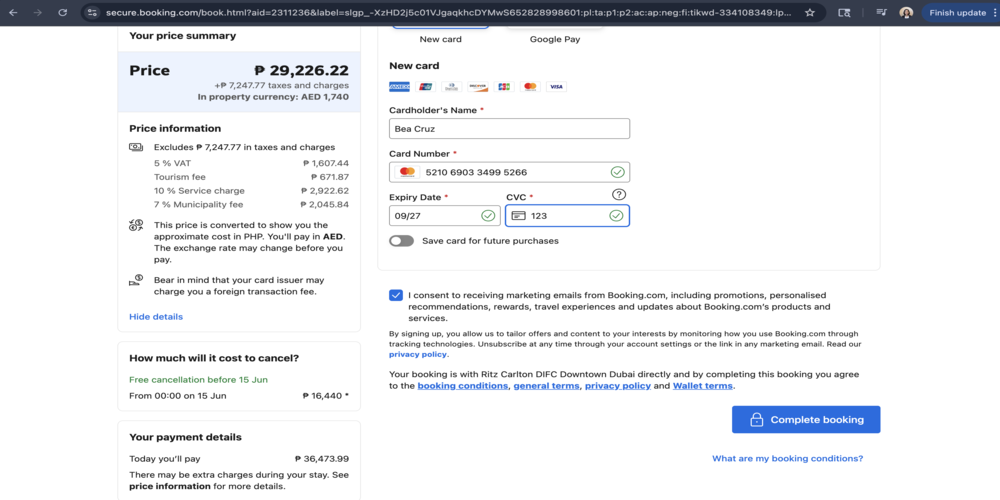The height and width of the screenshot is (500, 1000).
Task: Click the taxes excluded banknote icon
Action: 136,147
